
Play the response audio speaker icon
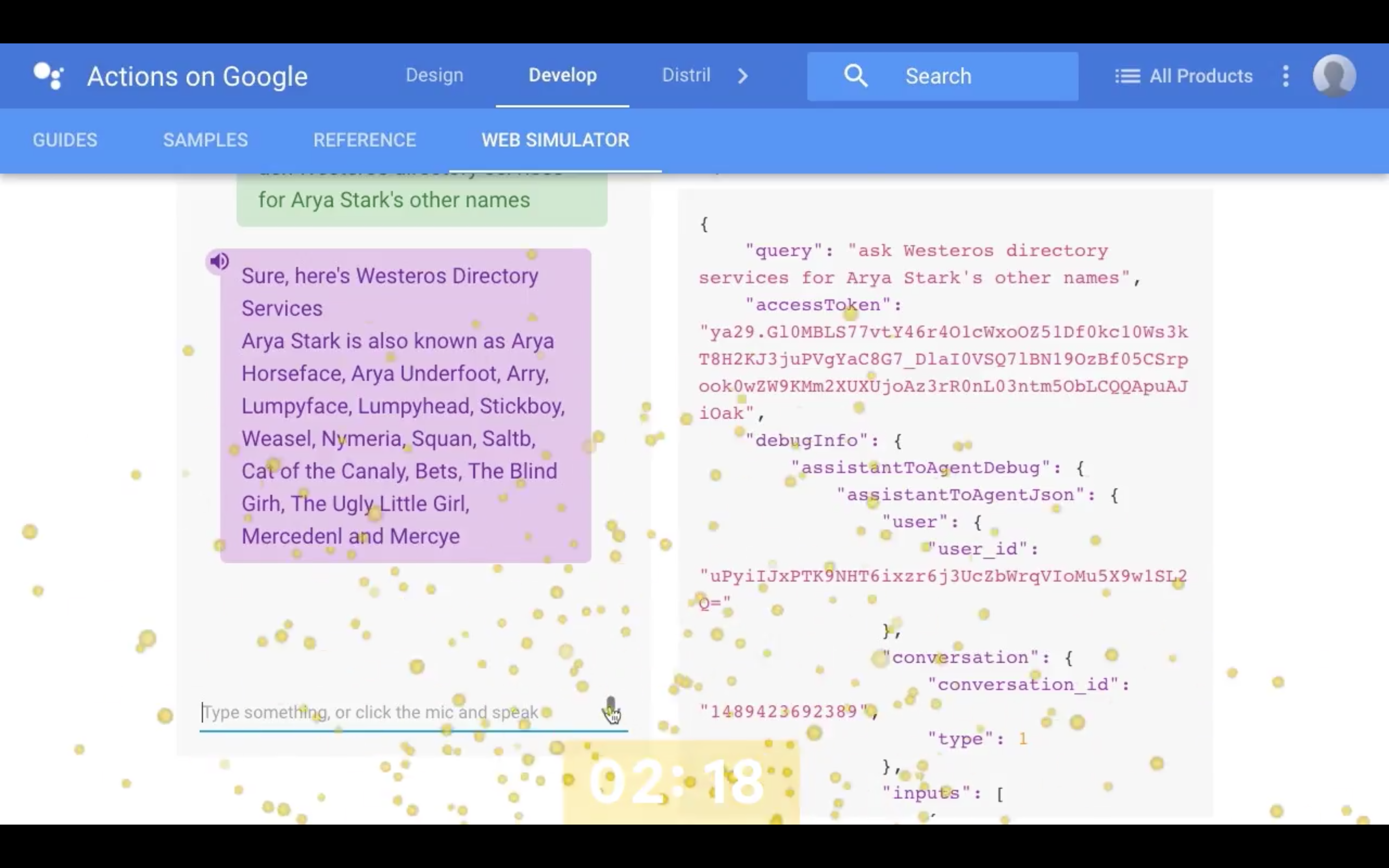pos(218,262)
